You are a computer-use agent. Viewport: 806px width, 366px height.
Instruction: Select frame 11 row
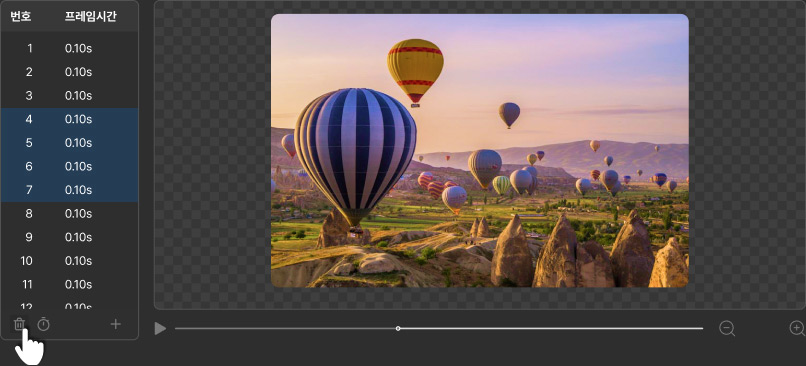69,285
